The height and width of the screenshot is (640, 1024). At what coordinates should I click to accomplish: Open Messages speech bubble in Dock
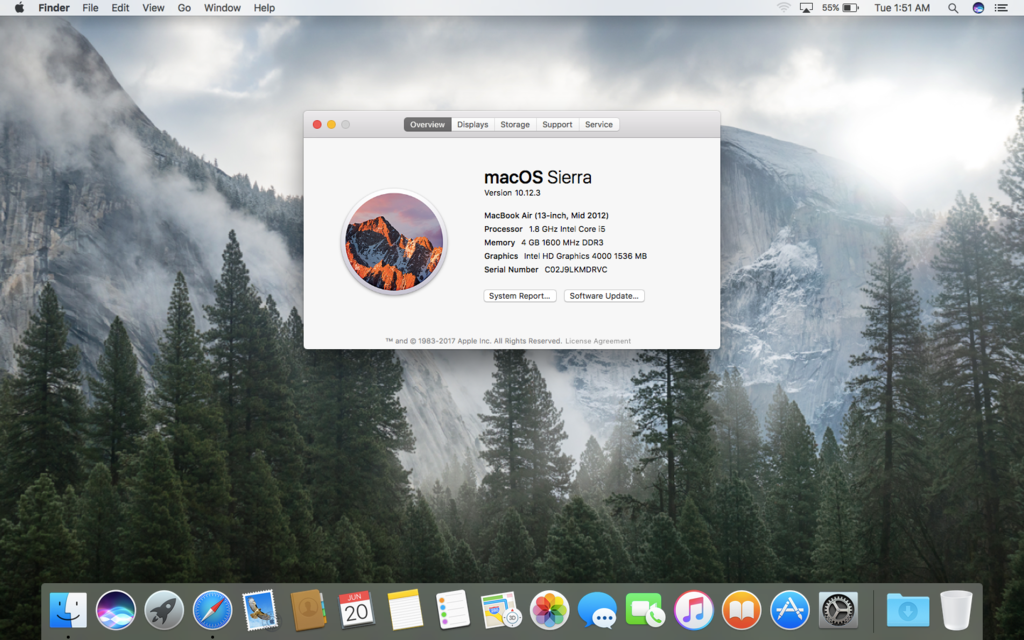point(597,610)
